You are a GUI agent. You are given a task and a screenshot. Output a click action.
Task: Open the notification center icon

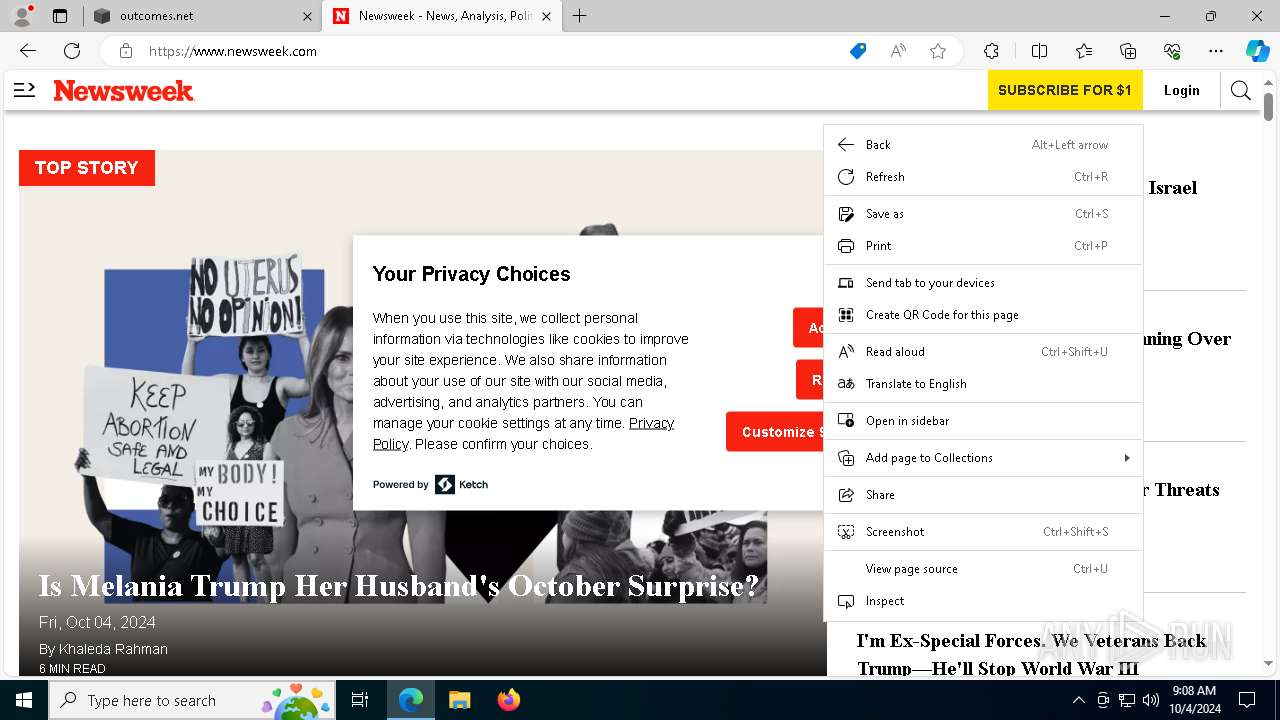click(1247, 700)
